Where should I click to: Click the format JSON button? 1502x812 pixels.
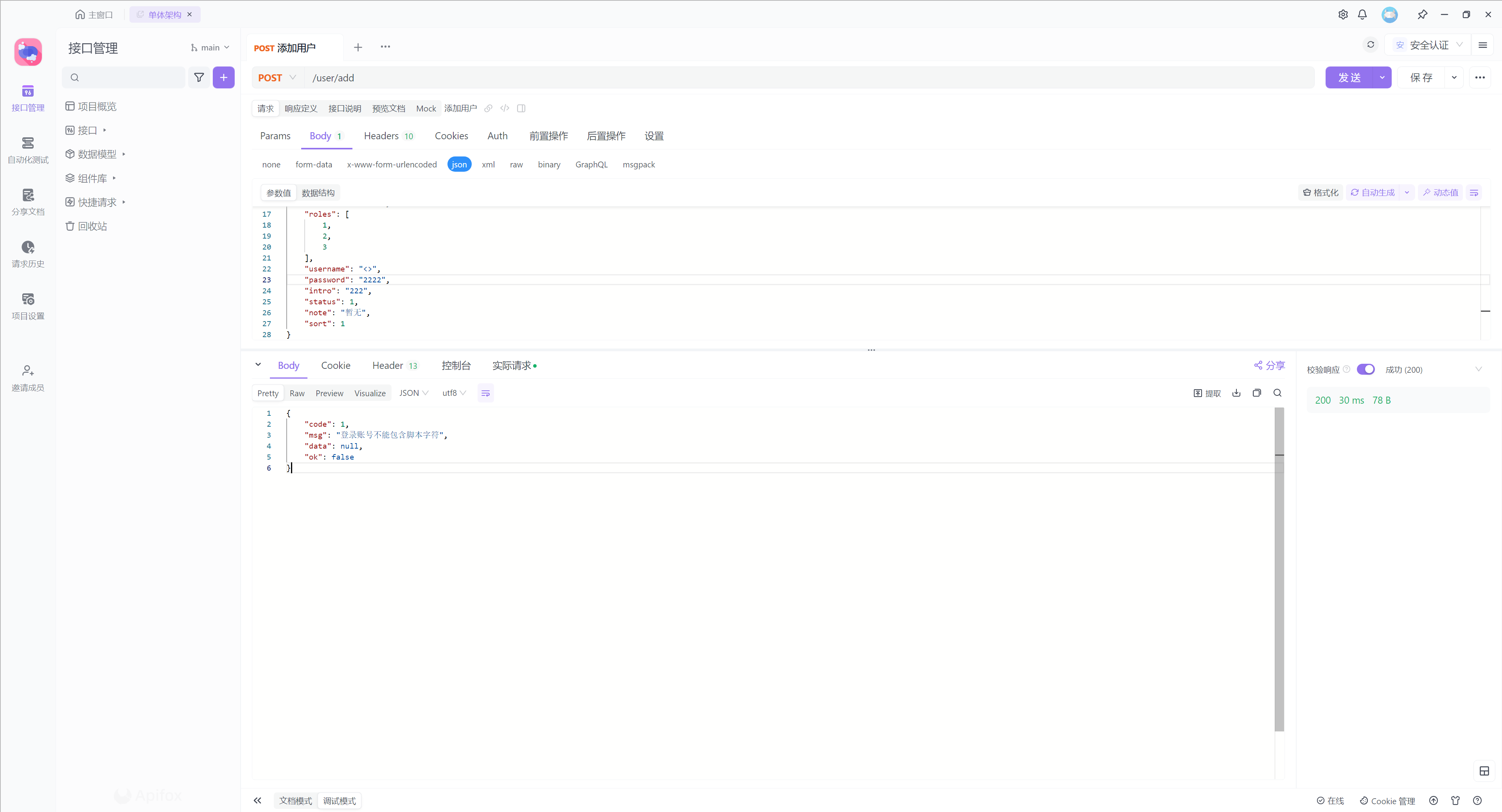click(x=1321, y=192)
